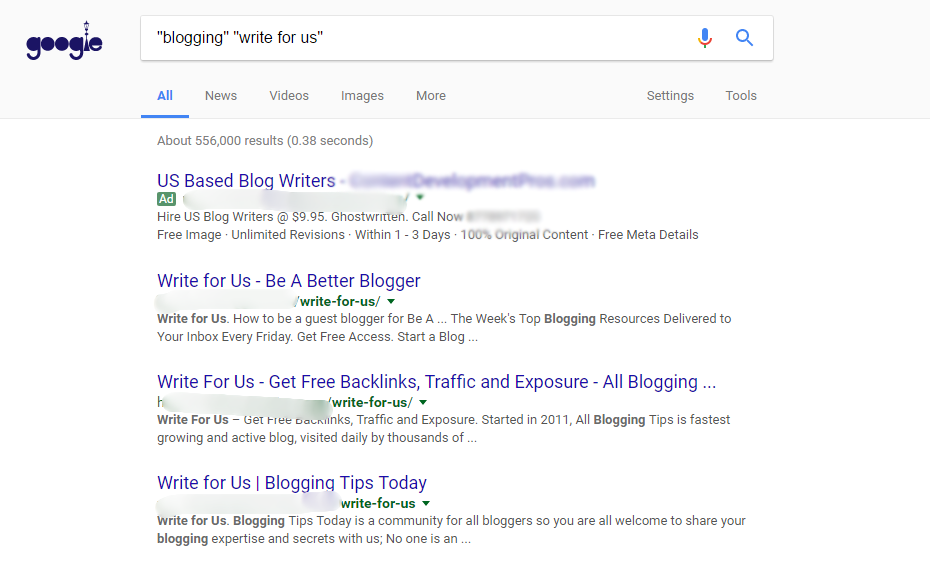The height and width of the screenshot is (561, 930).
Task: Click the text 'Free Meta Details'
Action: tap(648, 235)
